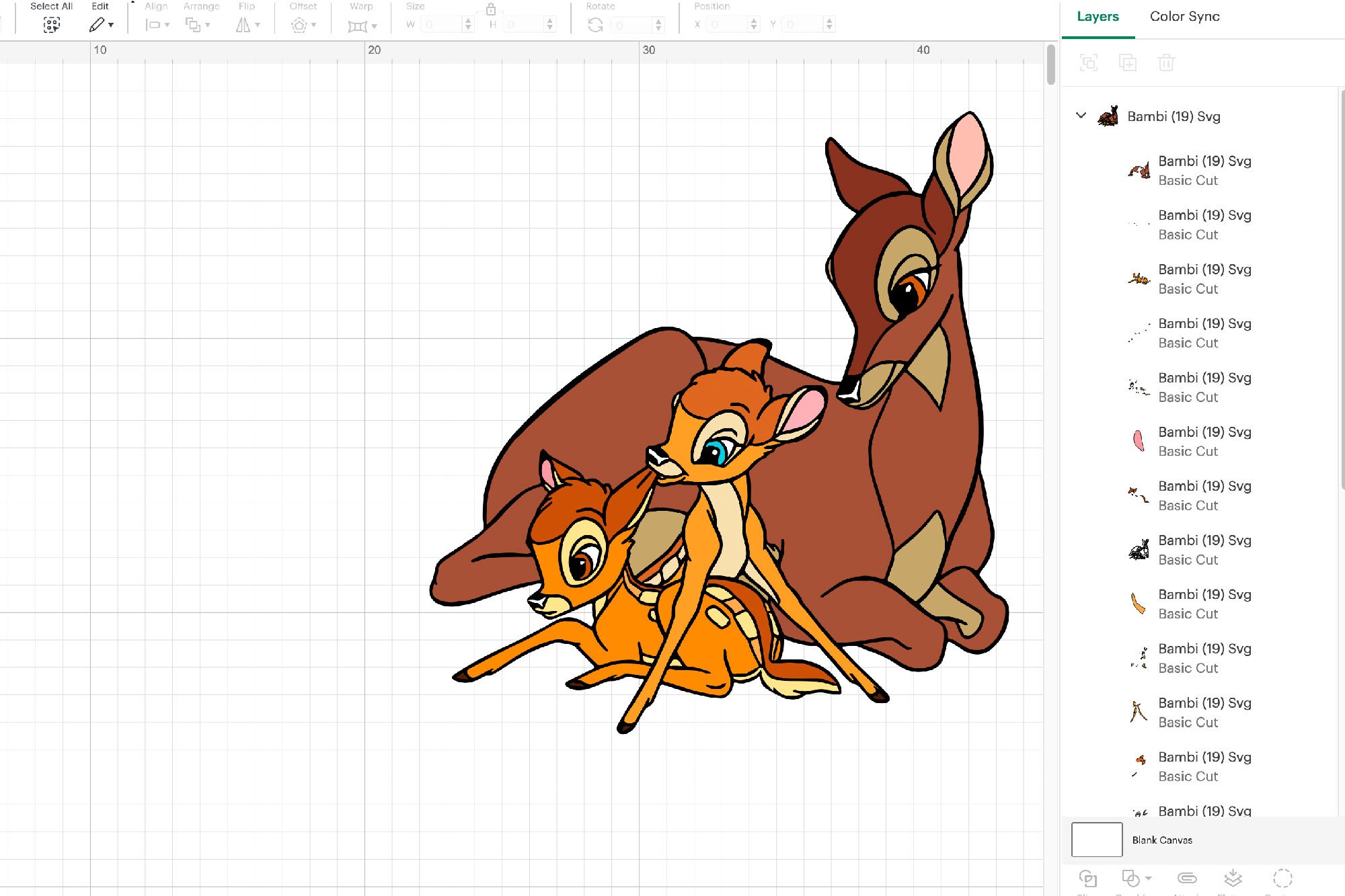Click the Rotate refresh icon

click(x=596, y=24)
